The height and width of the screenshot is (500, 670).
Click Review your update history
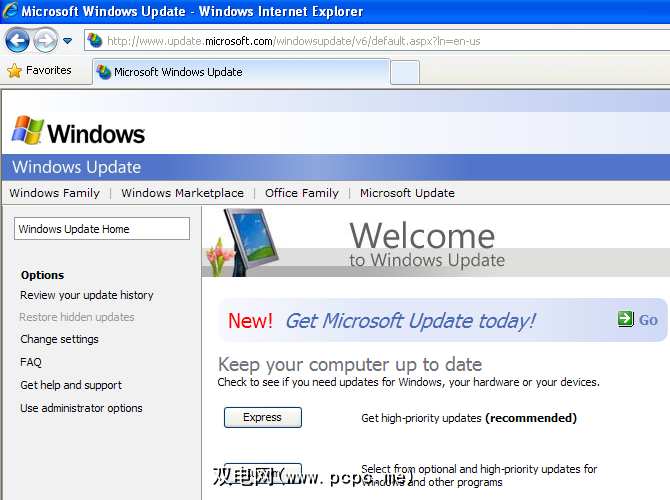click(x=87, y=295)
